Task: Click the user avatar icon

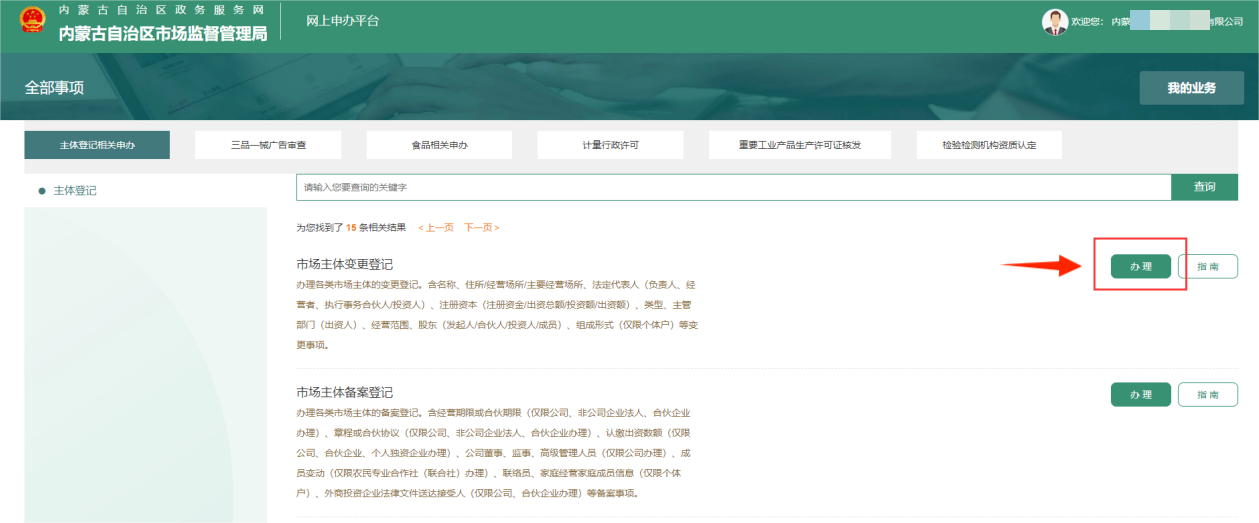Action: point(1054,22)
